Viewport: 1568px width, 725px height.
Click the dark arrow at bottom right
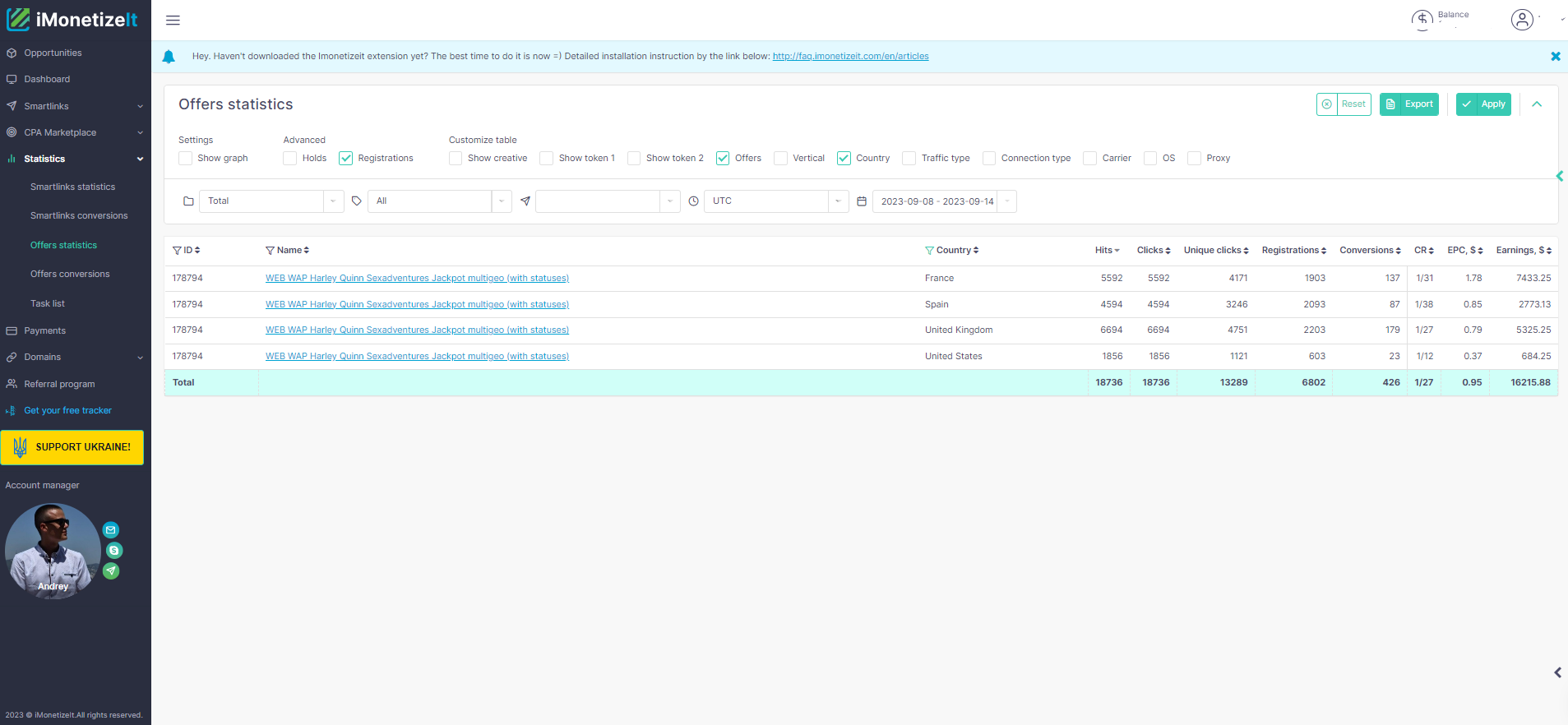(x=1557, y=672)
